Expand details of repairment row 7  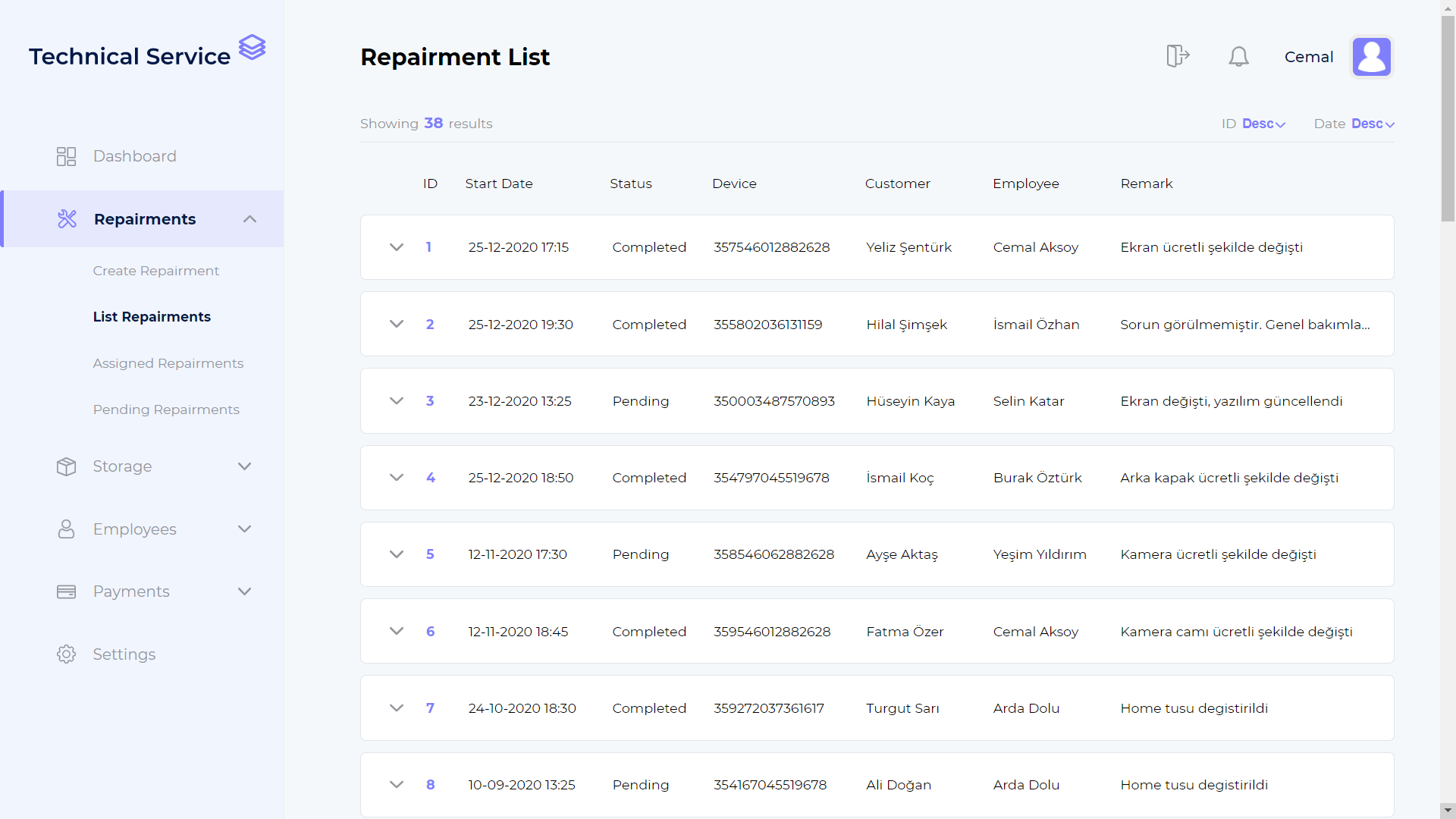pos(397,708)
